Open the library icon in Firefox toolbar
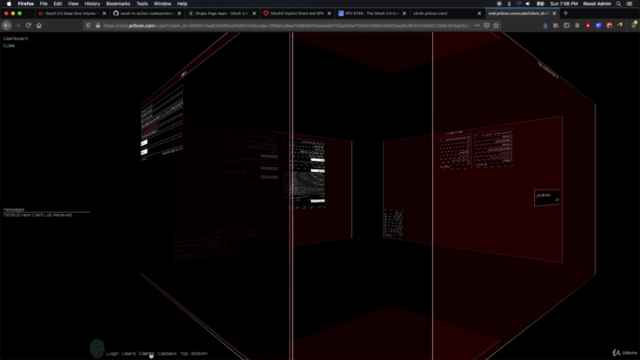The width and height of the screenshot is (640, 360). click(556, 25)
